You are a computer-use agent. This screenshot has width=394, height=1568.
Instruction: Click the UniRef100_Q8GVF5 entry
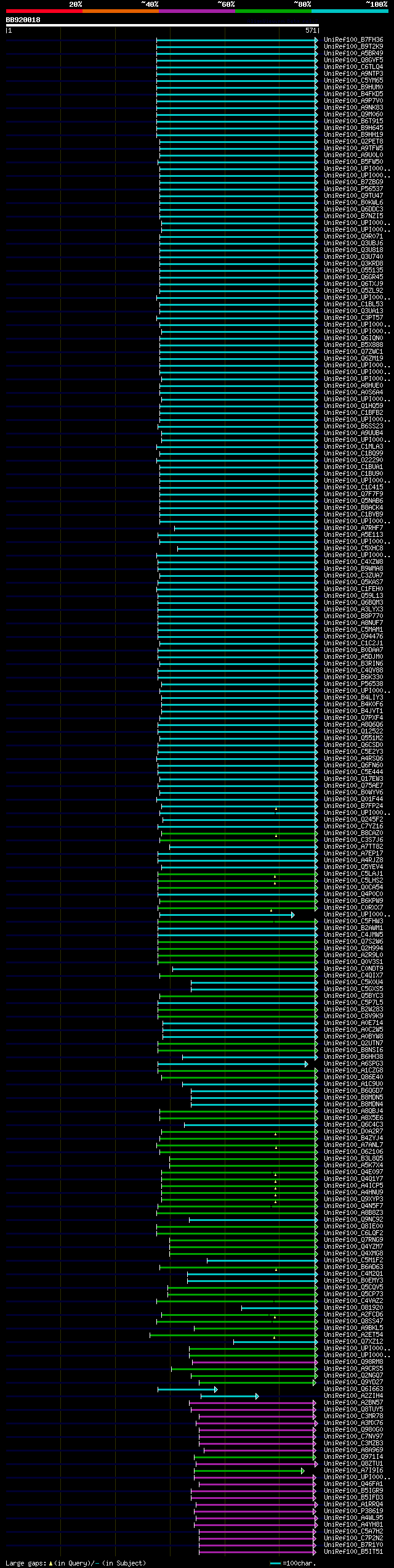(353, 60)
